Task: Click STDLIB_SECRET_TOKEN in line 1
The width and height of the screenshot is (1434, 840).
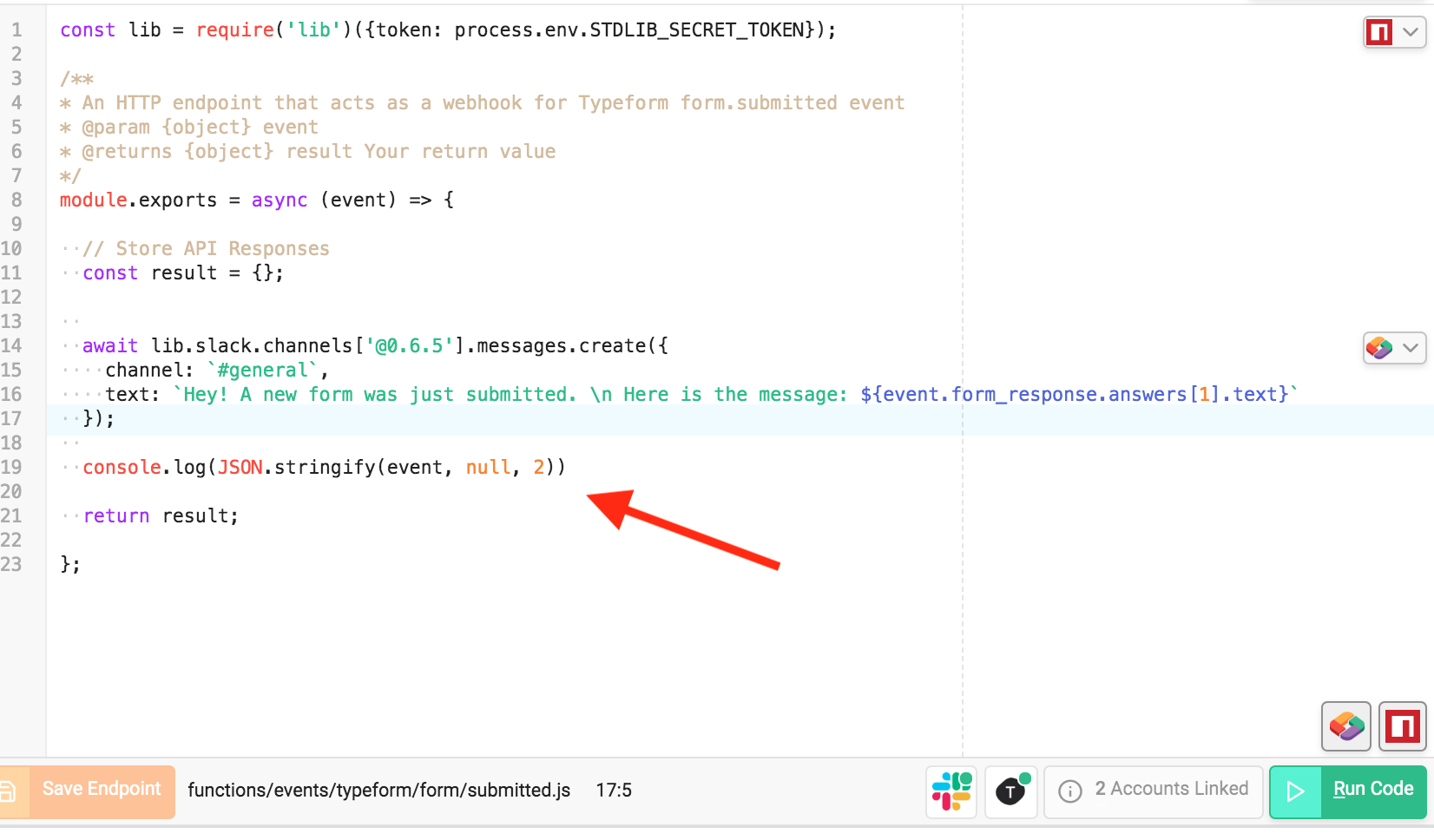Action: (x=697, y=30)
